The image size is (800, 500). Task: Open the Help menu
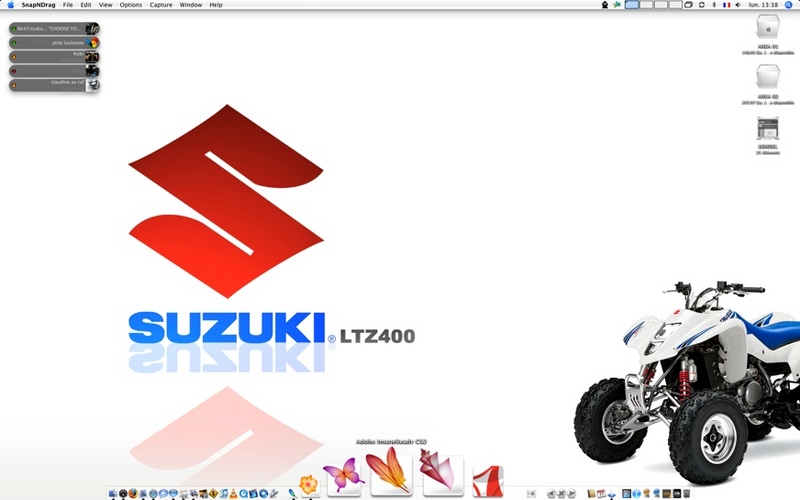pyautogui.click(x=216, y=5)
